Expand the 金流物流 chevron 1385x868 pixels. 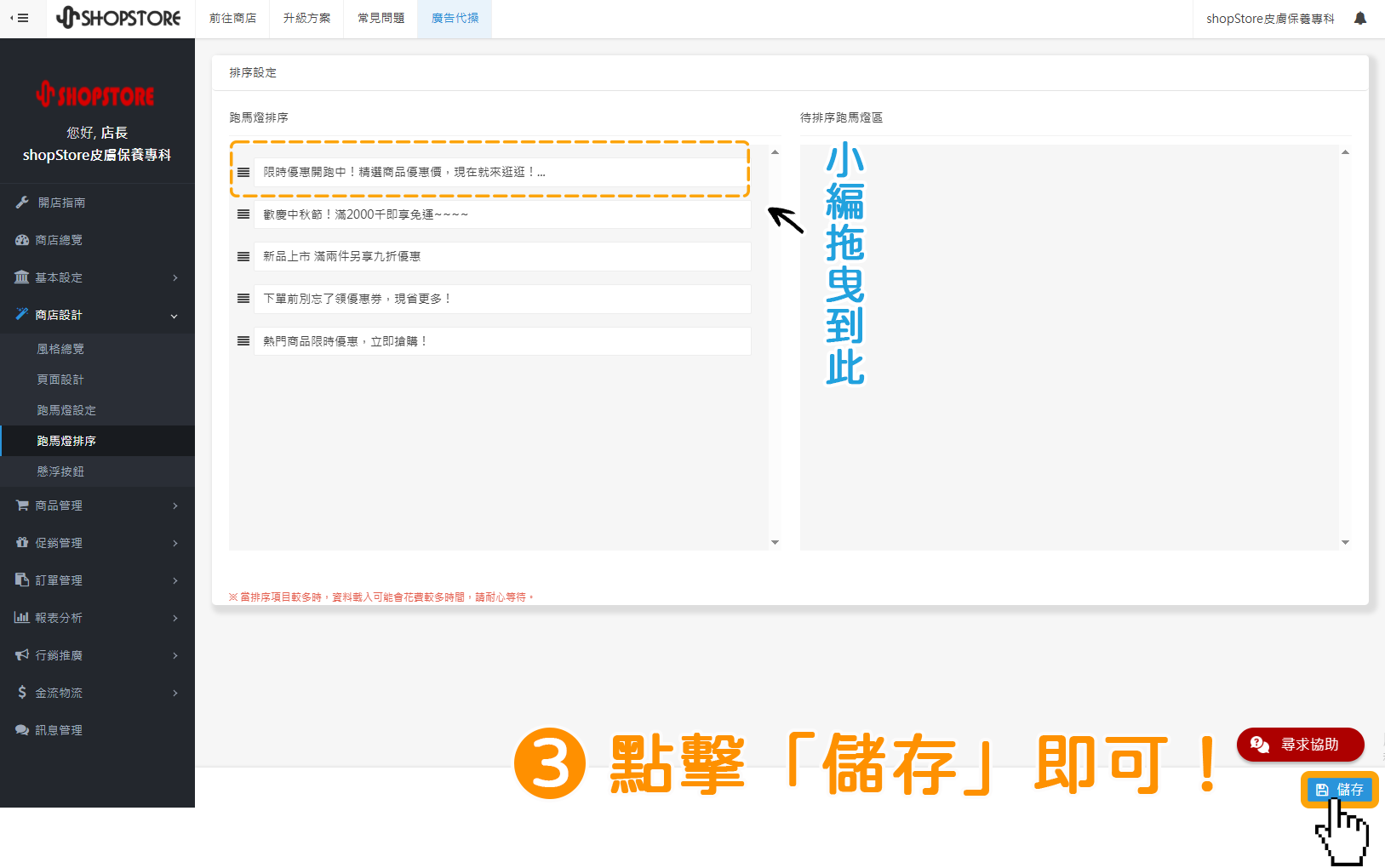175,694
